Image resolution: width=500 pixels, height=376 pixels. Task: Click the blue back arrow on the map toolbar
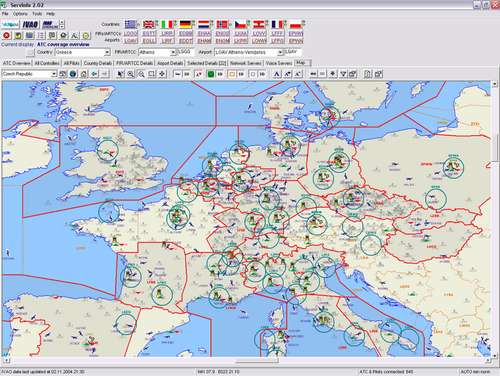[94, 74]
